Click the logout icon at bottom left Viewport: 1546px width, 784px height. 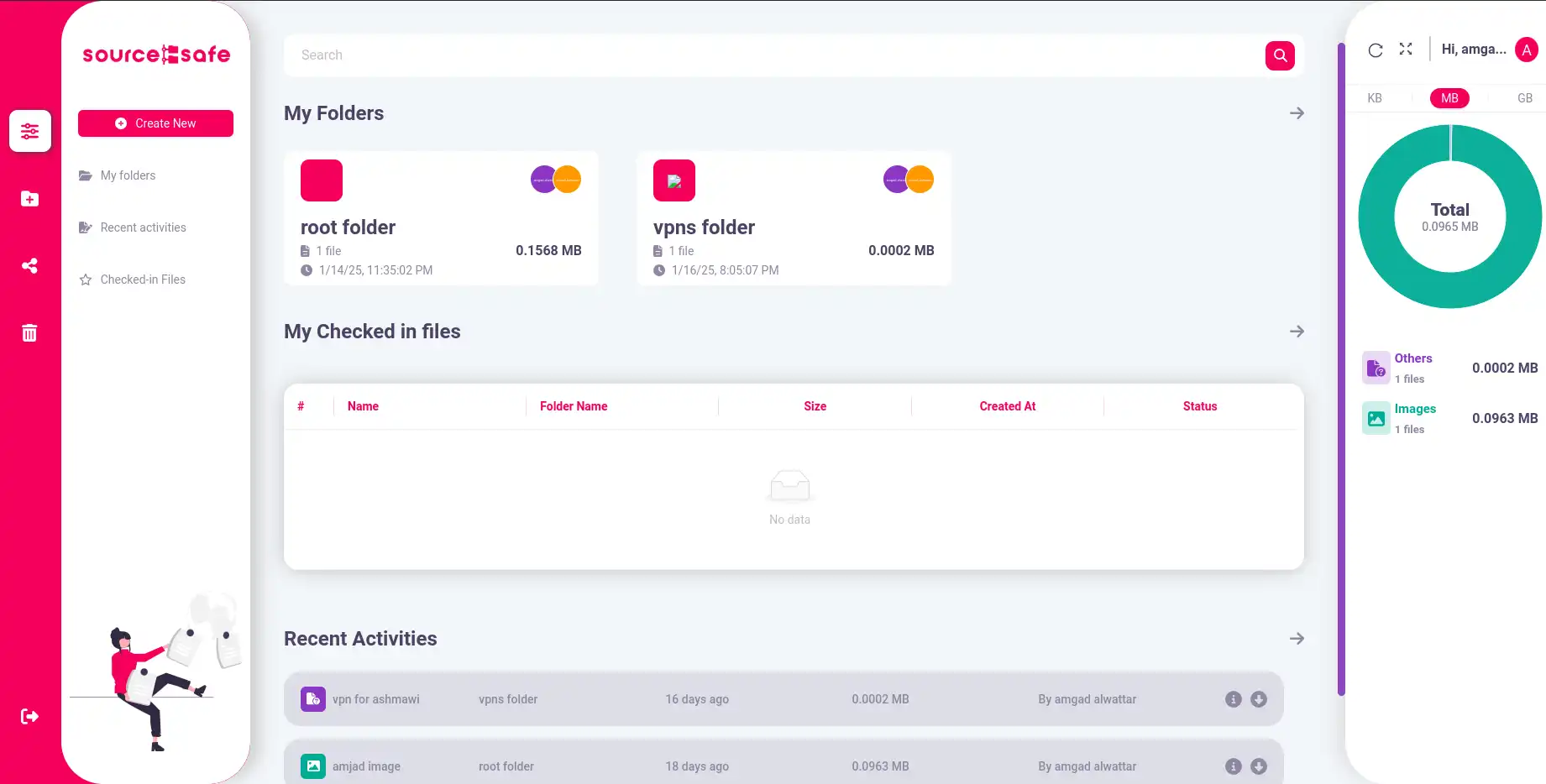coord(29,716)
